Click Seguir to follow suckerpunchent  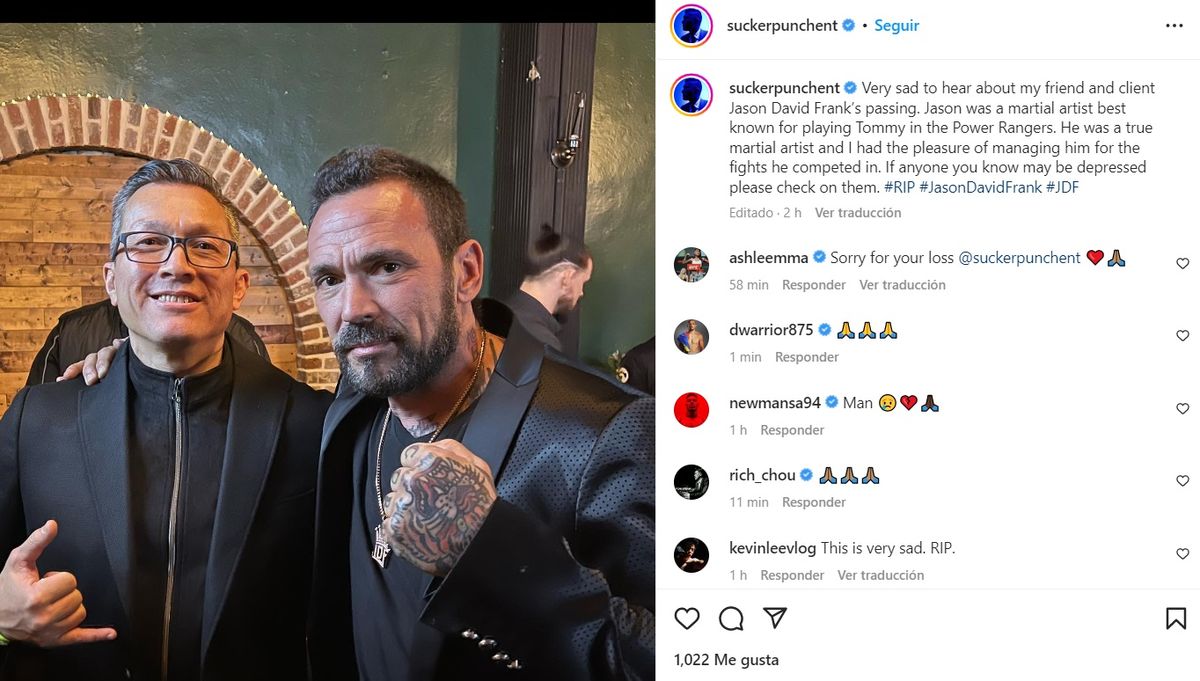point(896,26)
